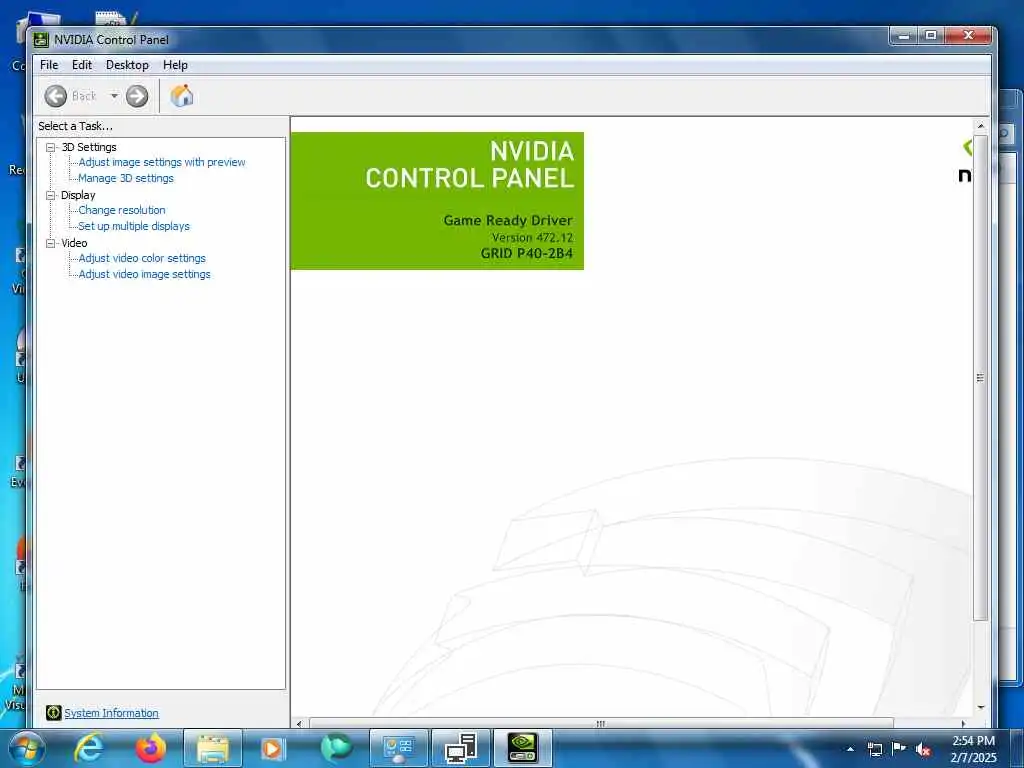The image size is (1024, 768).
Task: Click the horizontal scrollbar thumb
Action: (x=601, y=724)
